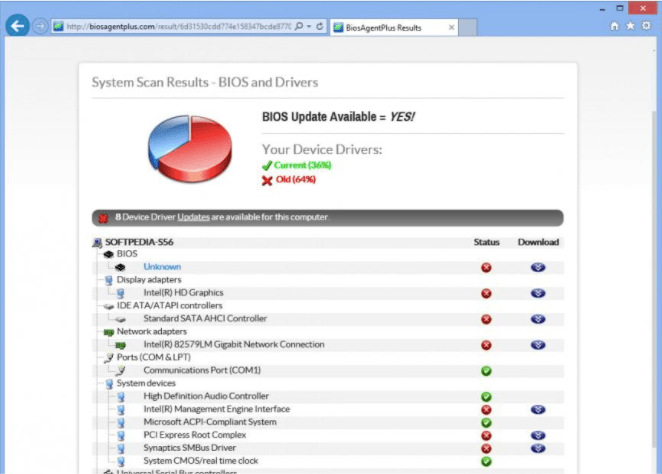662x474 pixels.
Task: Click green status for System CMOS clock
Action: [x=486, y=461]
